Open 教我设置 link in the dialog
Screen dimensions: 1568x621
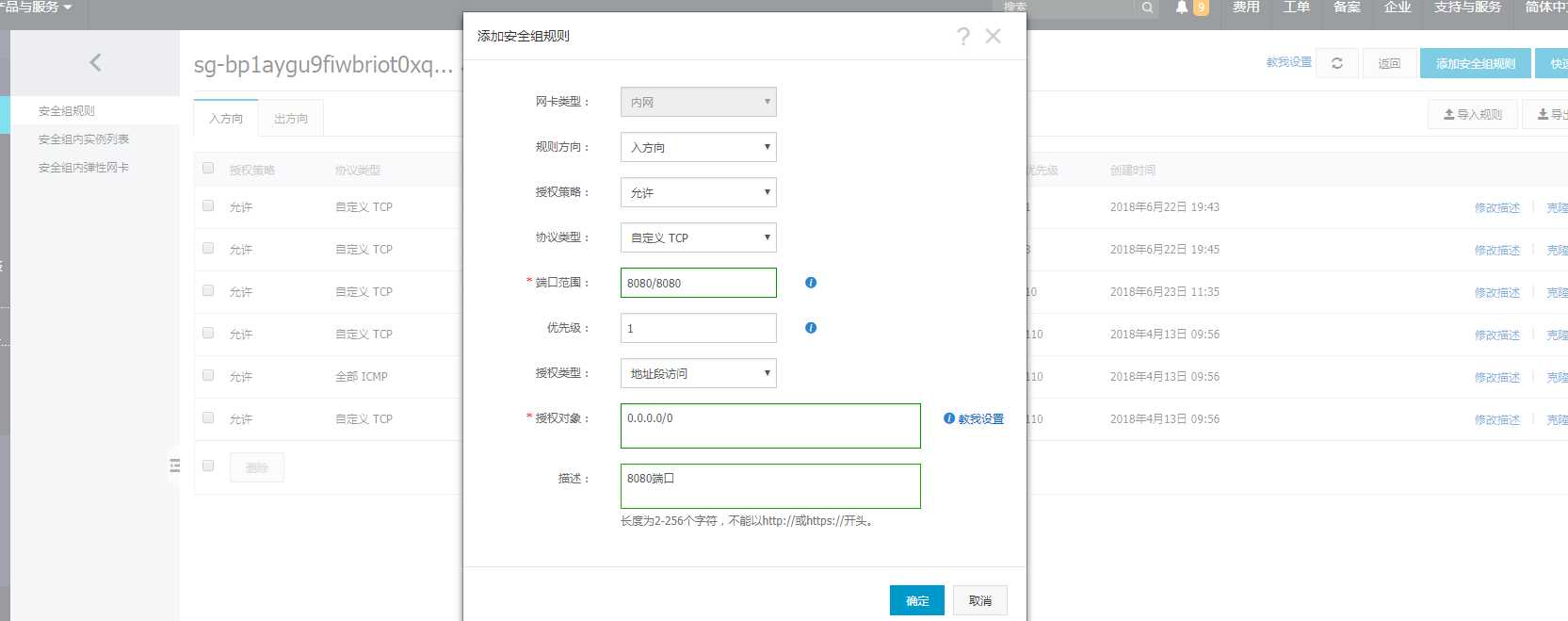click(x=980, y=419)
